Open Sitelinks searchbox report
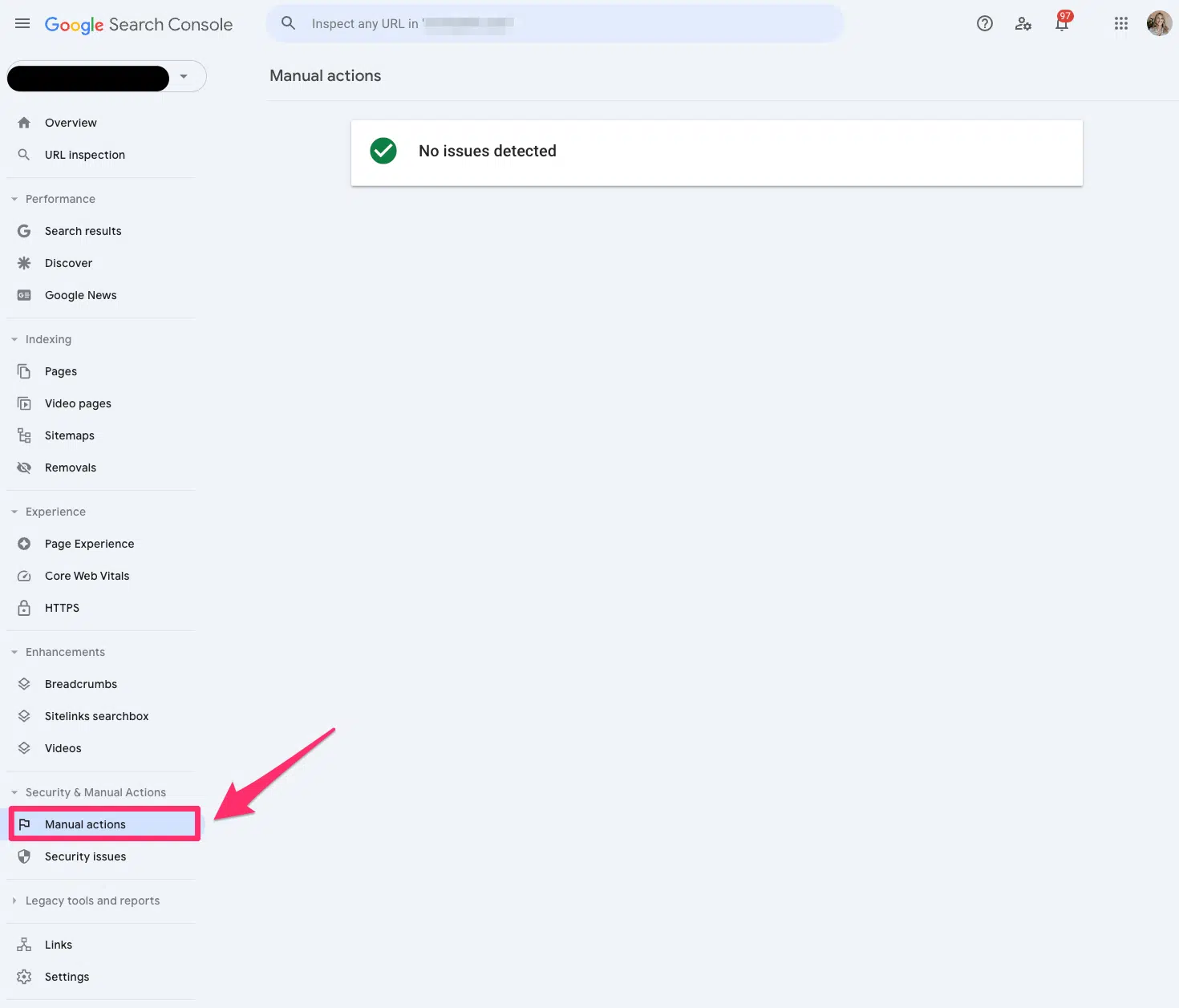The height and width of the screenshot is (1008, 1179). (x=97, y=716)
